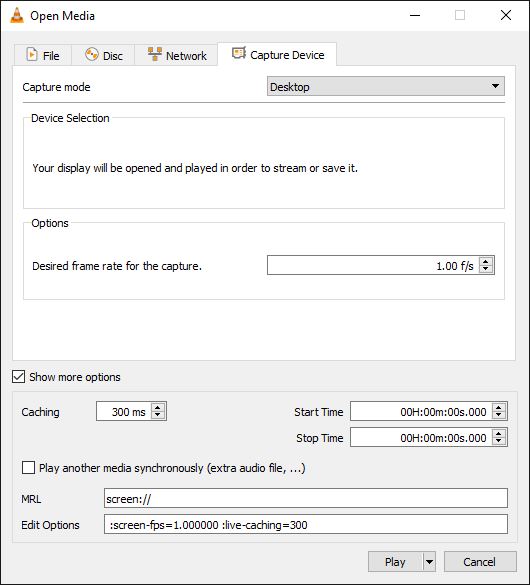Increase Caching value with up arrow
The image size is (530, 585).
pyautogui.click(x=158, y=407)
